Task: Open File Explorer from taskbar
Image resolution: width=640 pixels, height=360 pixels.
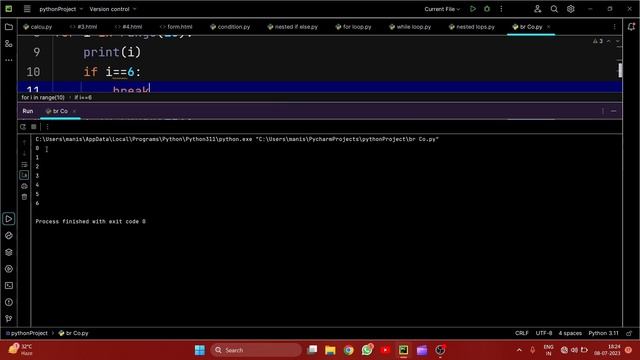Action: point(330,350)
